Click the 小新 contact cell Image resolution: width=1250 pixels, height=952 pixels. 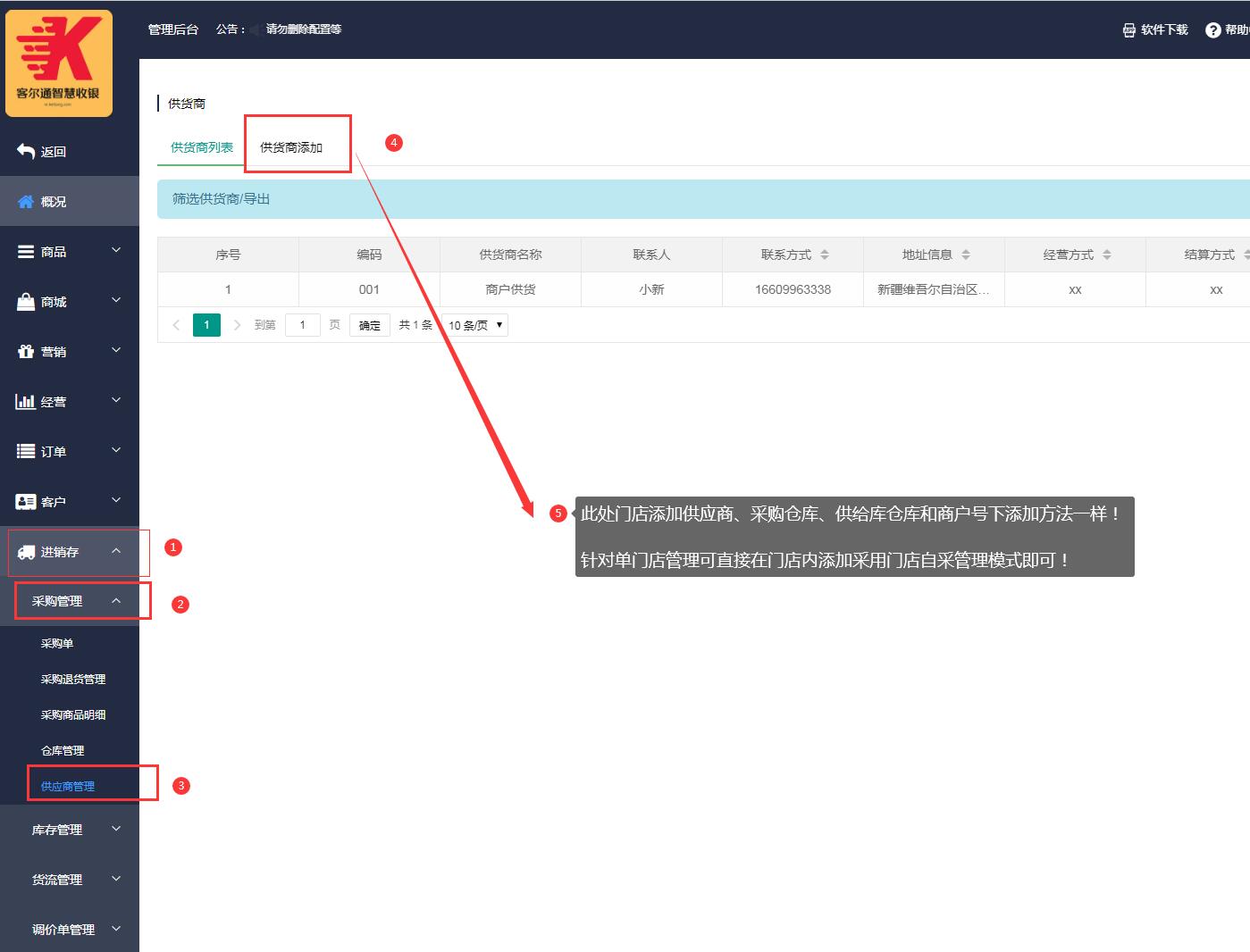coord(651,289)
